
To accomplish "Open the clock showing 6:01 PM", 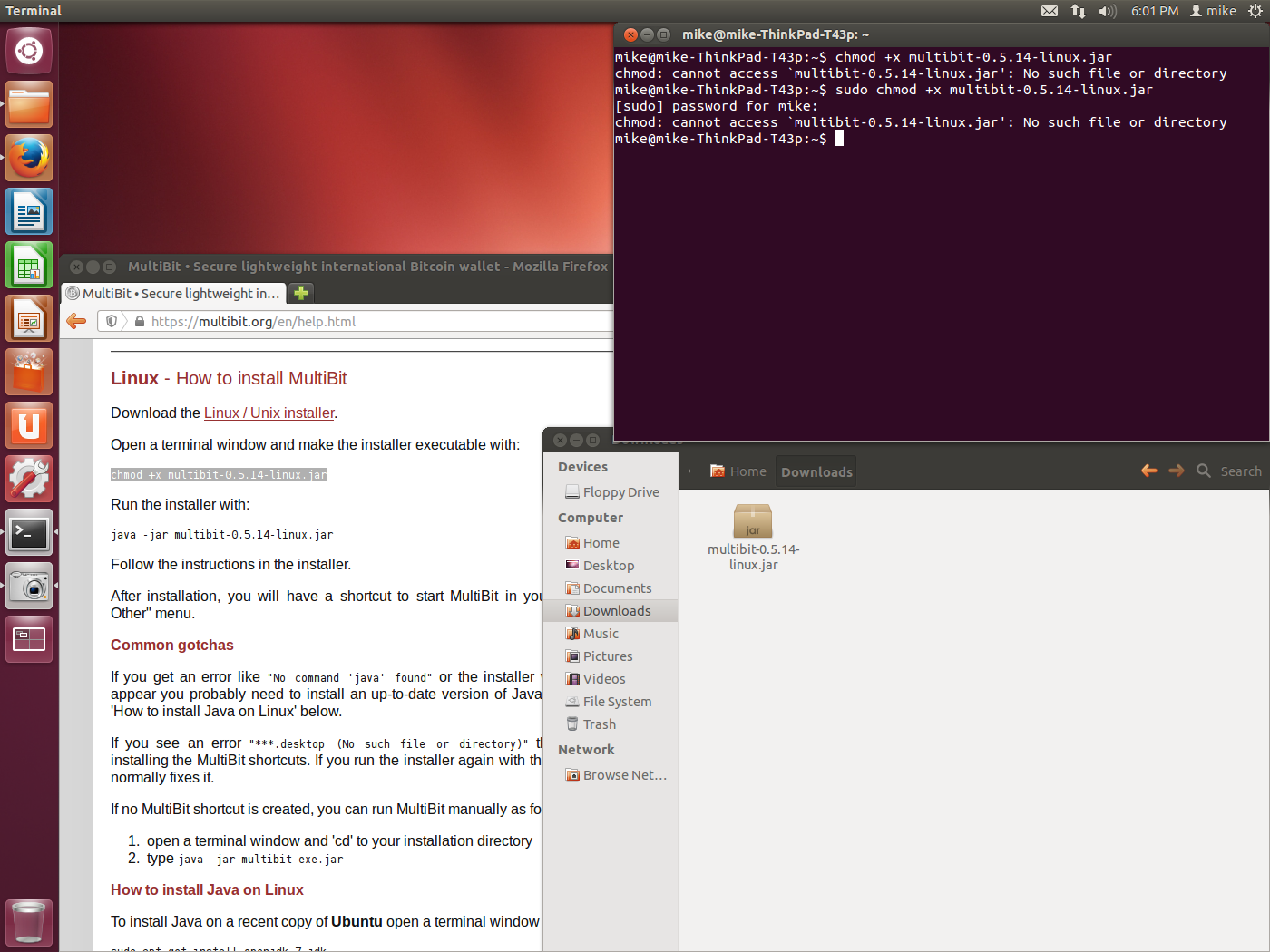I will pos(1155,11).
